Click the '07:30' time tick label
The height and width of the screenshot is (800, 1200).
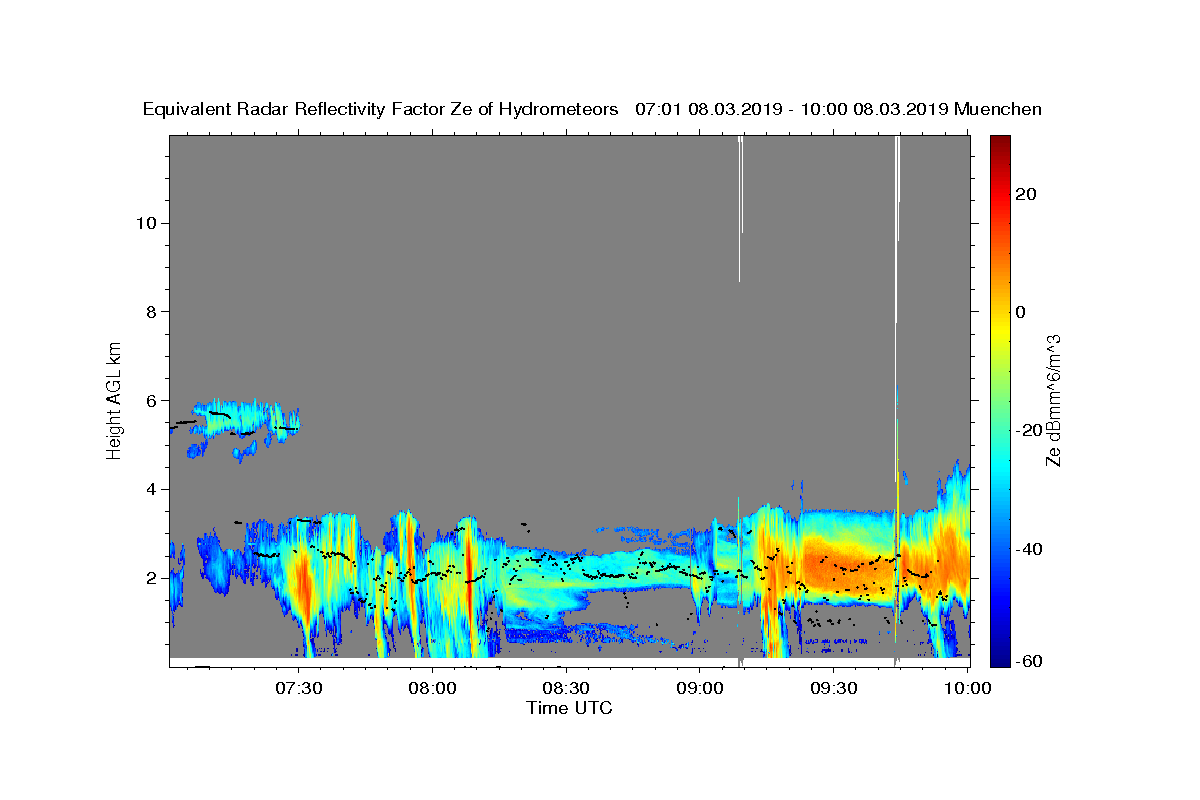tap(299, 689)
